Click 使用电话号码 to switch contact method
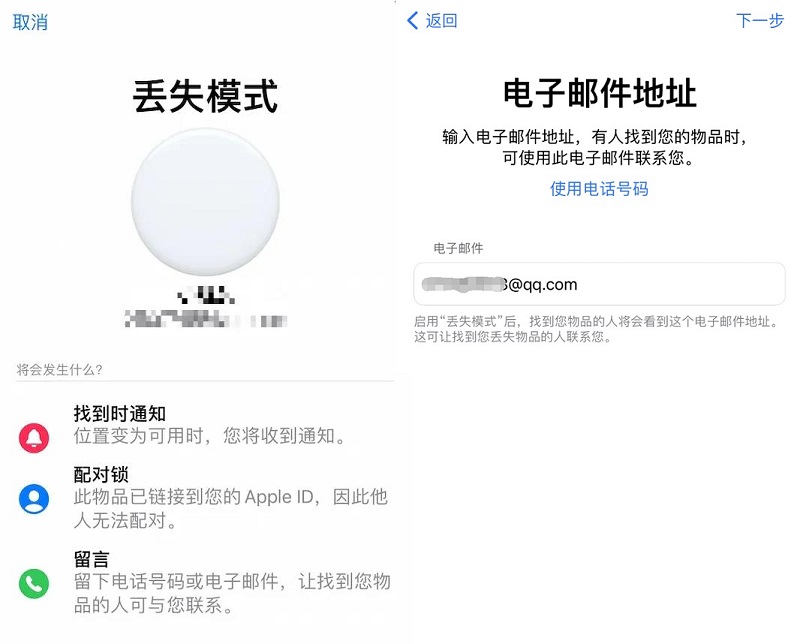 coord(599,186)
